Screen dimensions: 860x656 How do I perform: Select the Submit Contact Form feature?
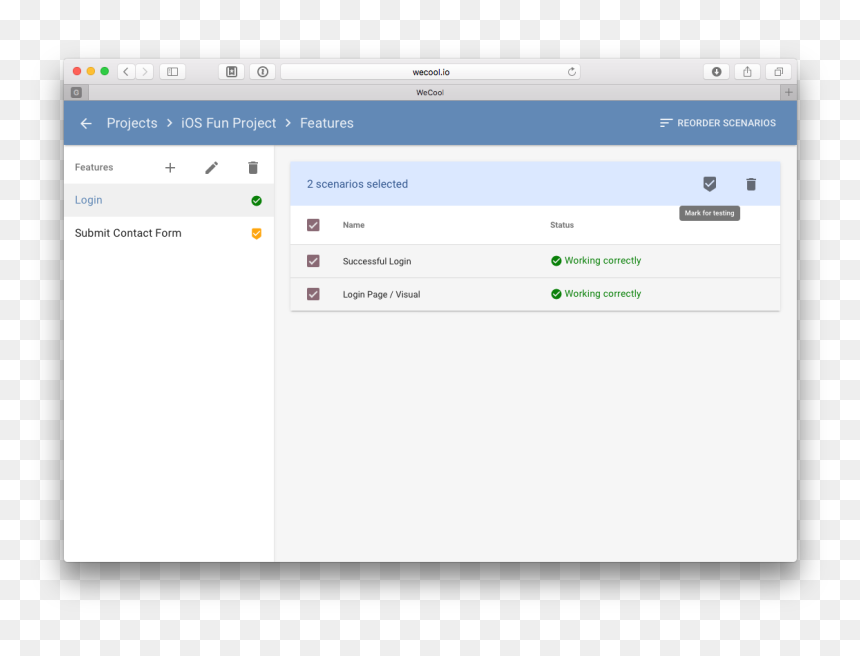(168, 233)
